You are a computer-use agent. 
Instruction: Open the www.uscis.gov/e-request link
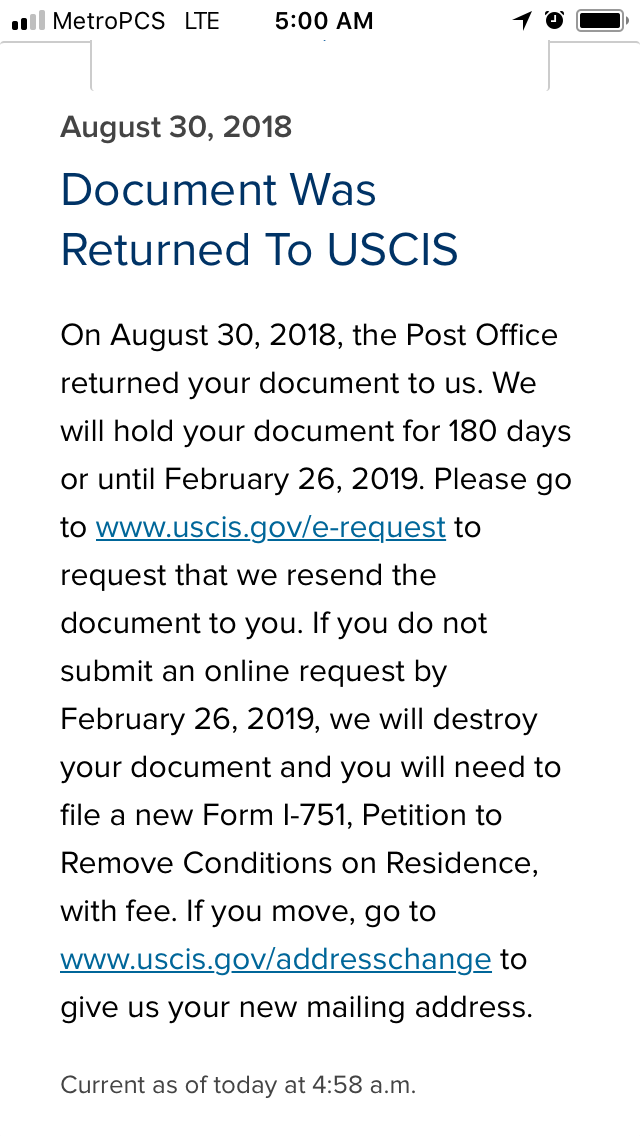point(270,527)
